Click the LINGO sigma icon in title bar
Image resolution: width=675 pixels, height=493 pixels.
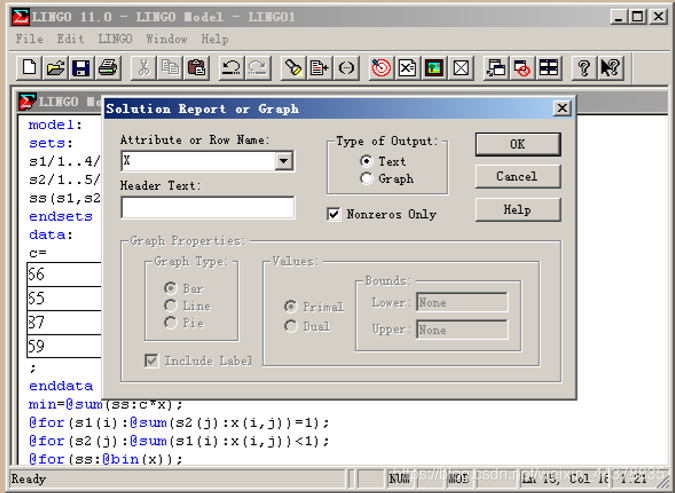[21, 17]
